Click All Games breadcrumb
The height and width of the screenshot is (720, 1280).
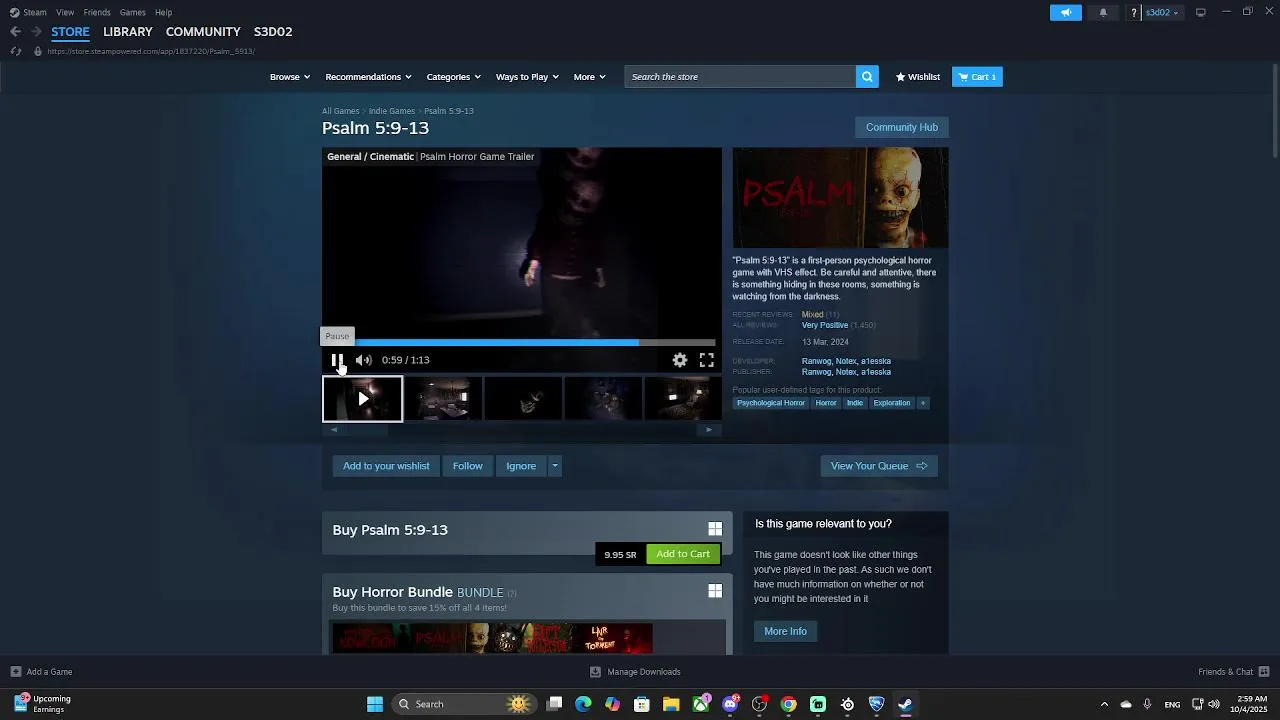pos(340,111)
